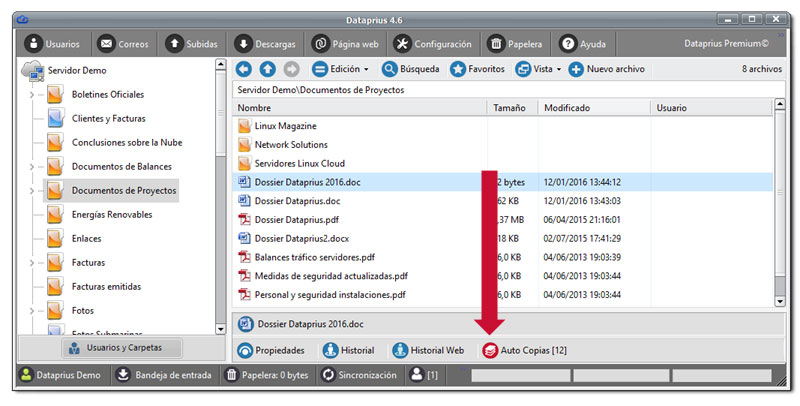
Task: Open Historial Web
Action: (x=428, y=350)
